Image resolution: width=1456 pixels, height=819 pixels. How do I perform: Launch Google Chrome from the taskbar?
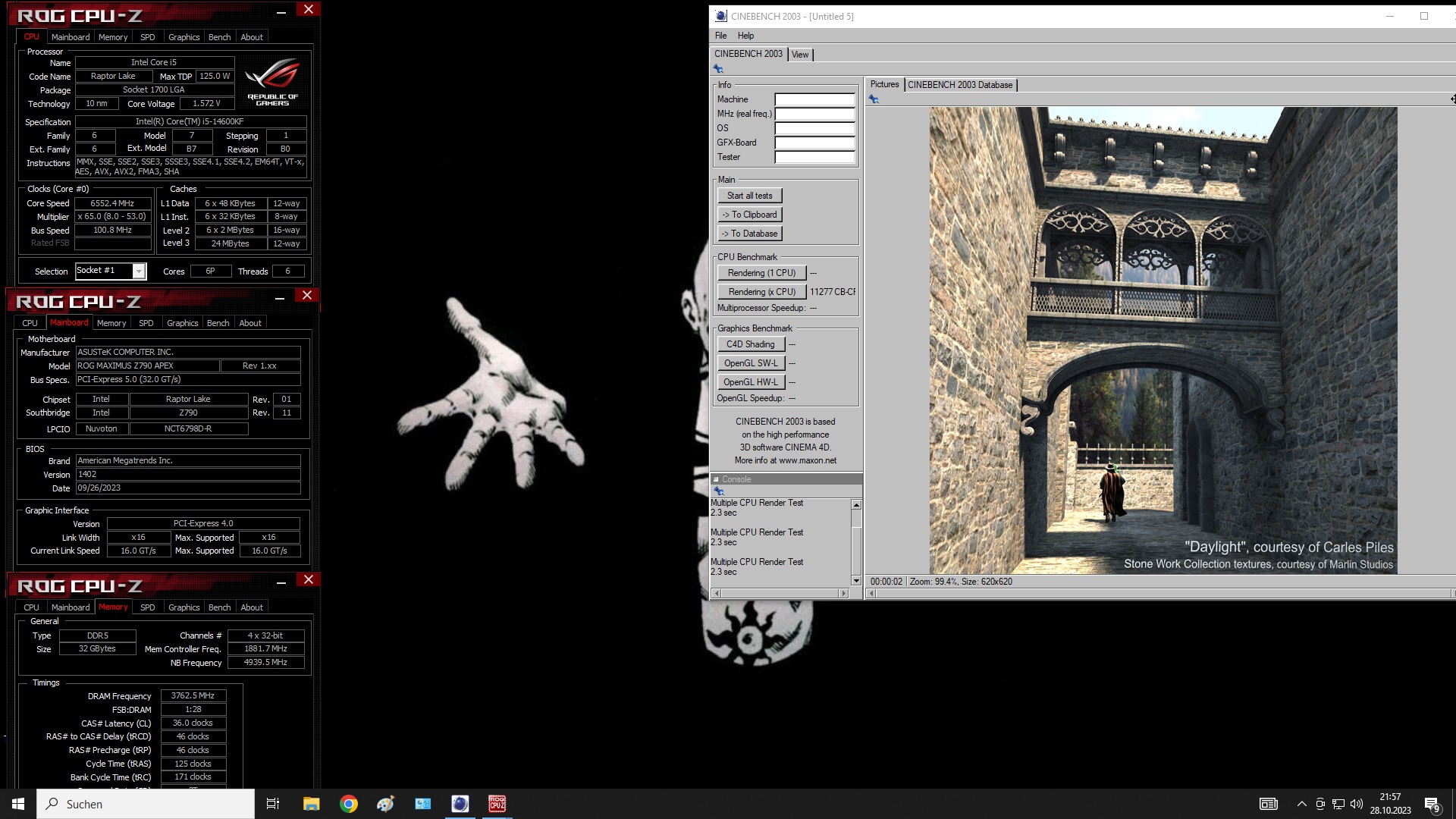pyautogui.click(x=349, y=804)
